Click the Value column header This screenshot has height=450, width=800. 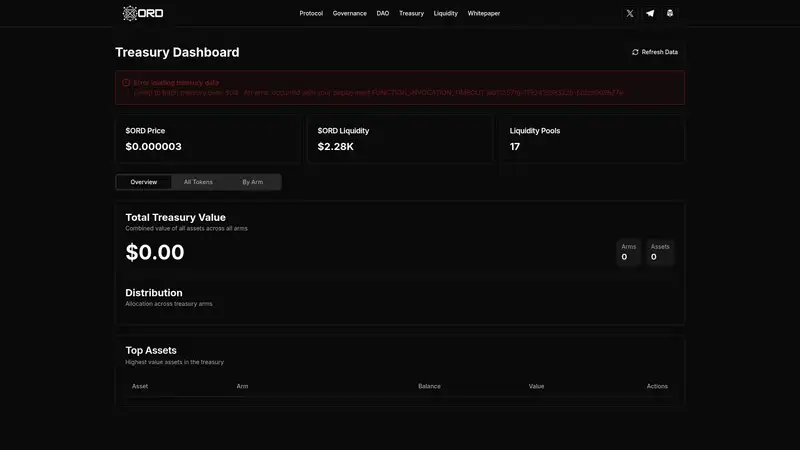[536, 386]
